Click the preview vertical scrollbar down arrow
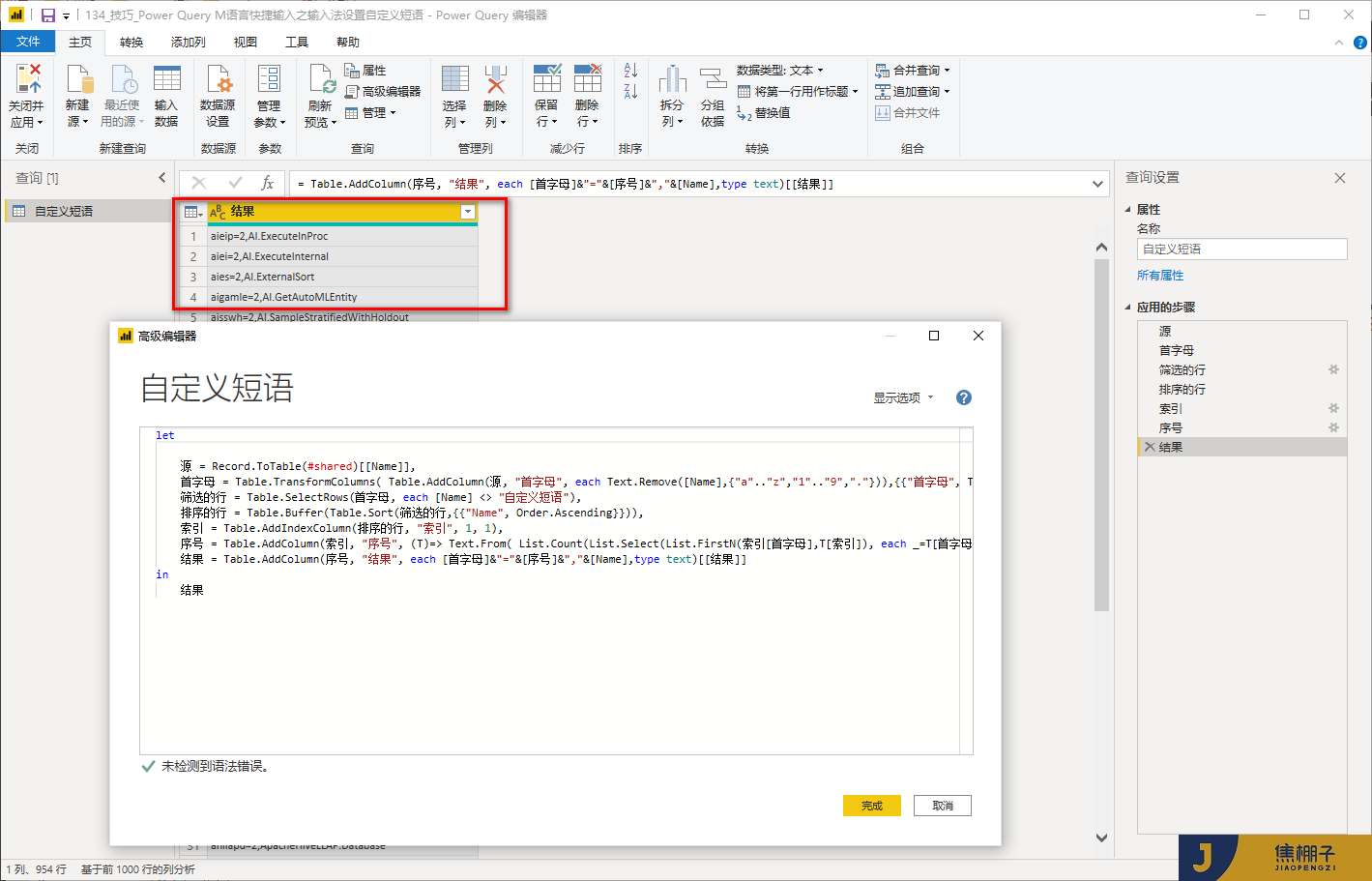Image resolution: width=1372 pixels, height=881 pixels. (x=1101, y=837)
